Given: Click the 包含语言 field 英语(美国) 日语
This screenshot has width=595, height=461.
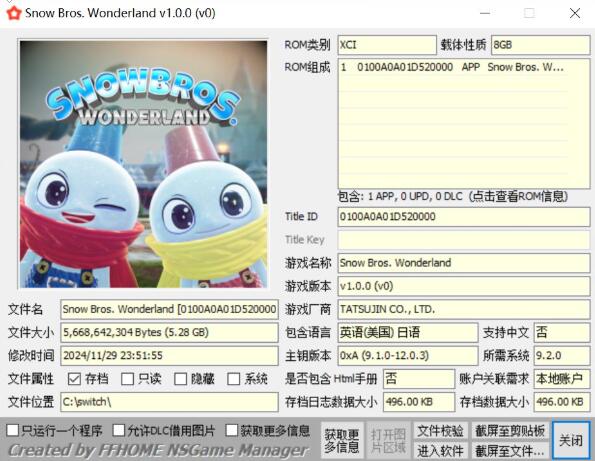Looking at the screenshot, I should click(x=408, y=332).
